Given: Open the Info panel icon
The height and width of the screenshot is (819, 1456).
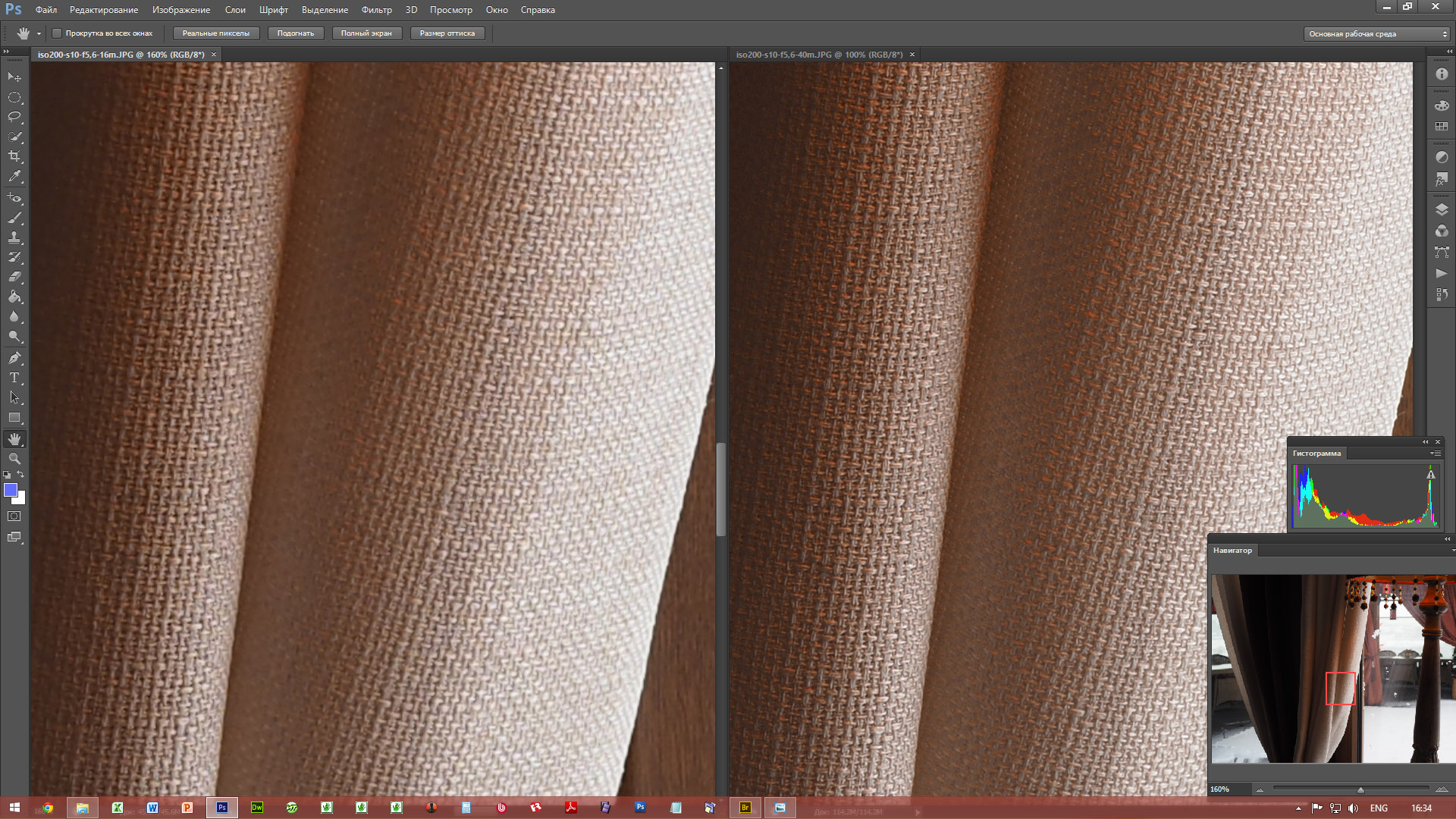Looking at the screenshot, I should [1442, 74].
